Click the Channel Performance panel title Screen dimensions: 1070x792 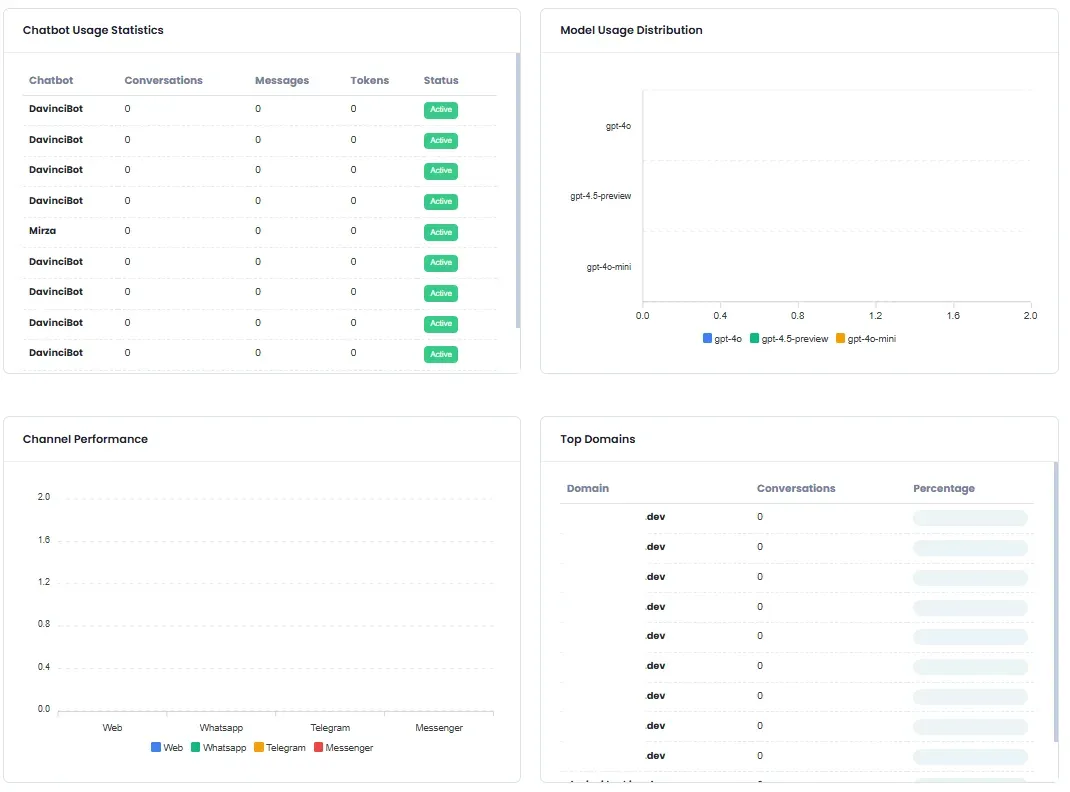[85, 439]
